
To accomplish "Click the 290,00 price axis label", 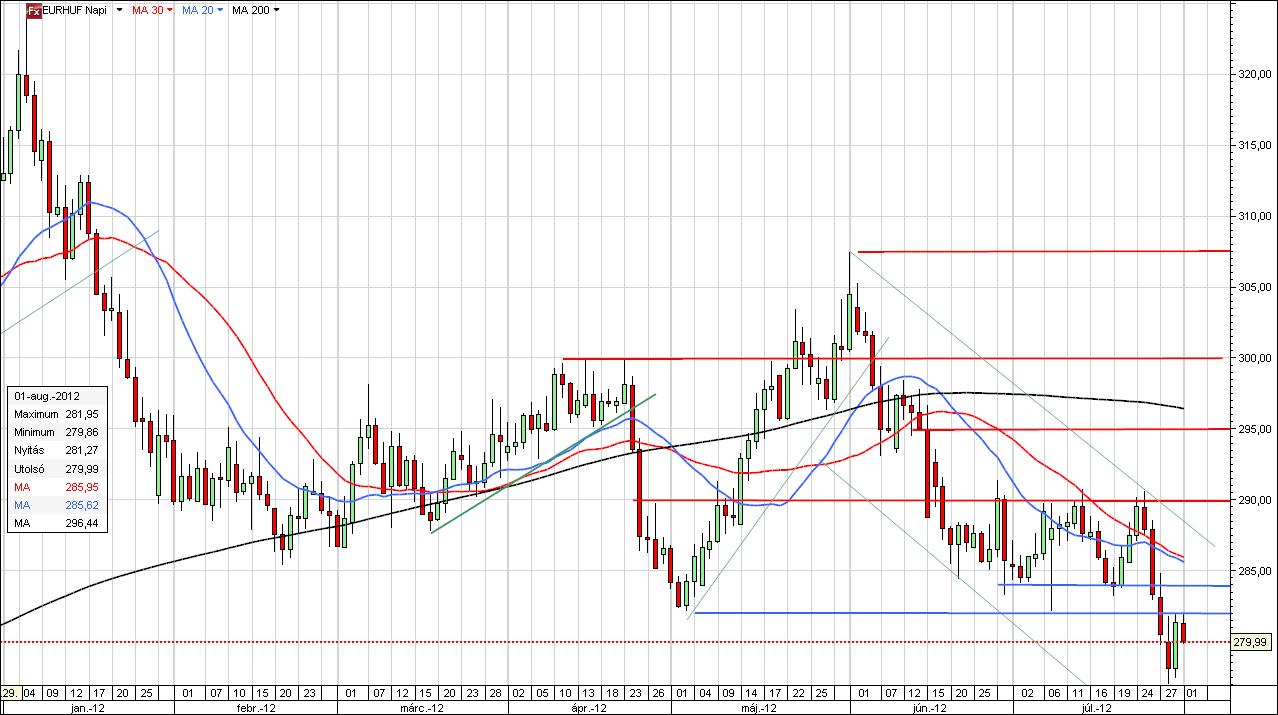I will [x=1254, y=500].
